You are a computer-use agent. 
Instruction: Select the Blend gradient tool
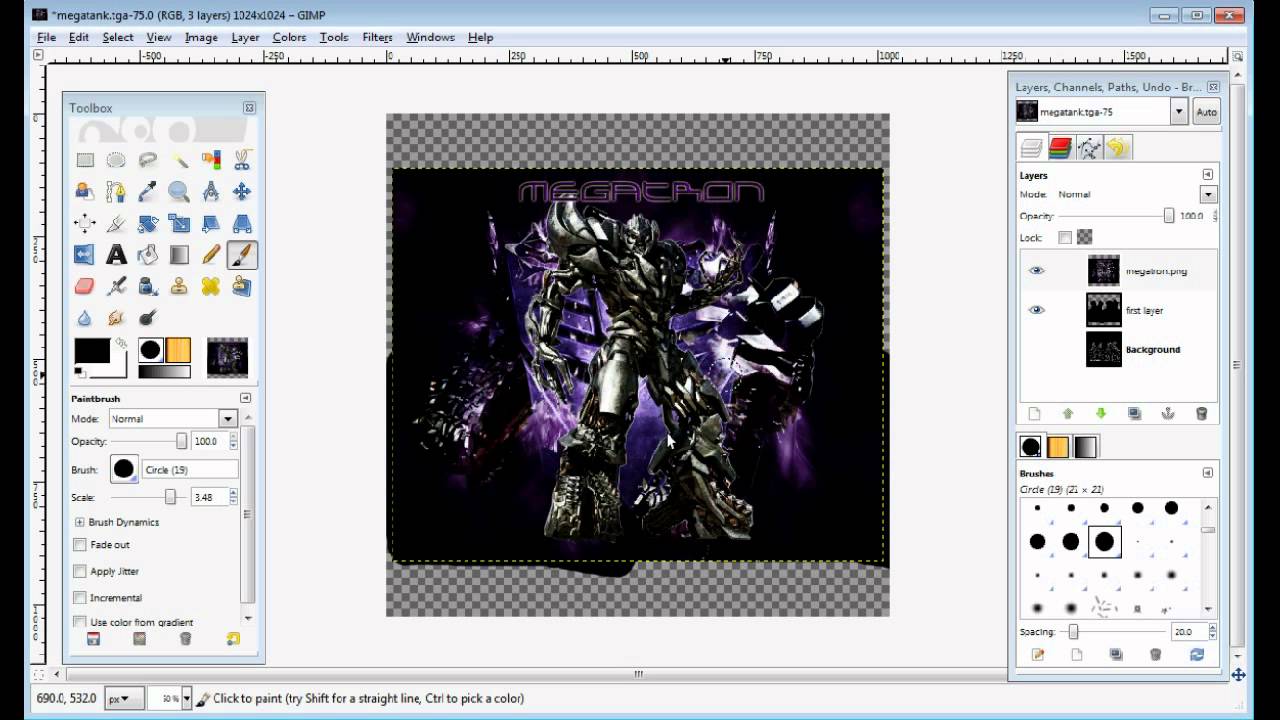pos(179,255)
